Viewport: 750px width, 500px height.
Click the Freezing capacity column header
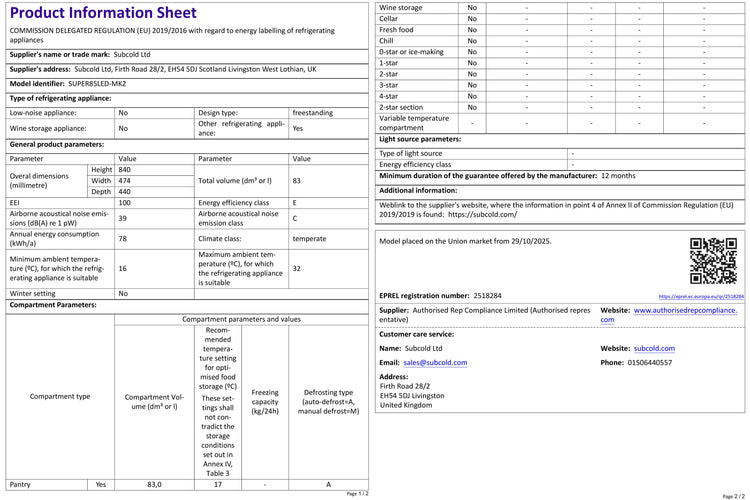[265, 402]
